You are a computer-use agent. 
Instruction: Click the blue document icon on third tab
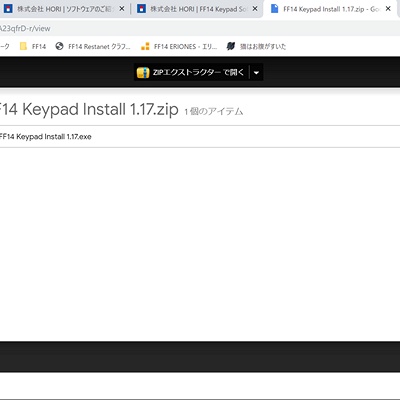[274, 9]
